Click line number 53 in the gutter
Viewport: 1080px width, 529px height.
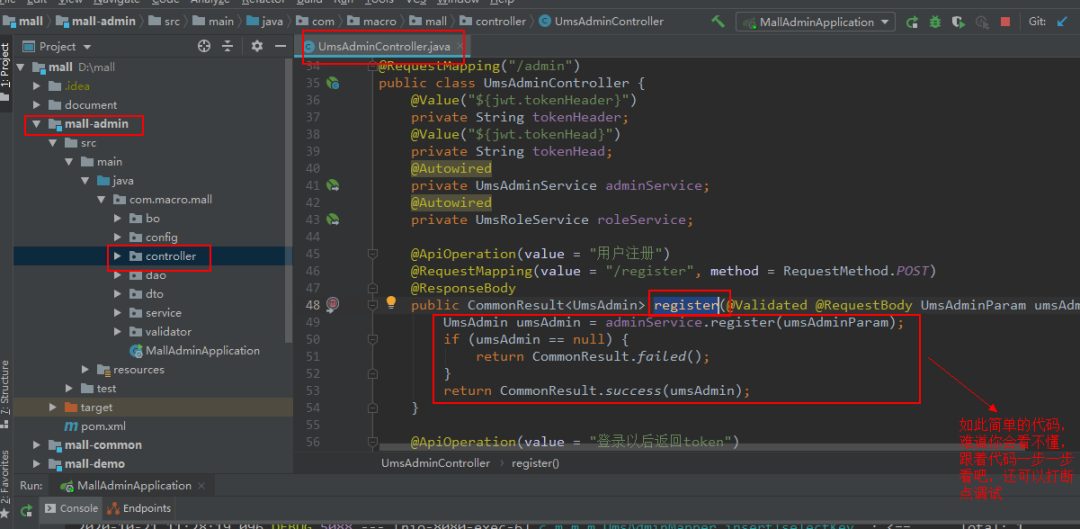click(312, 391)
